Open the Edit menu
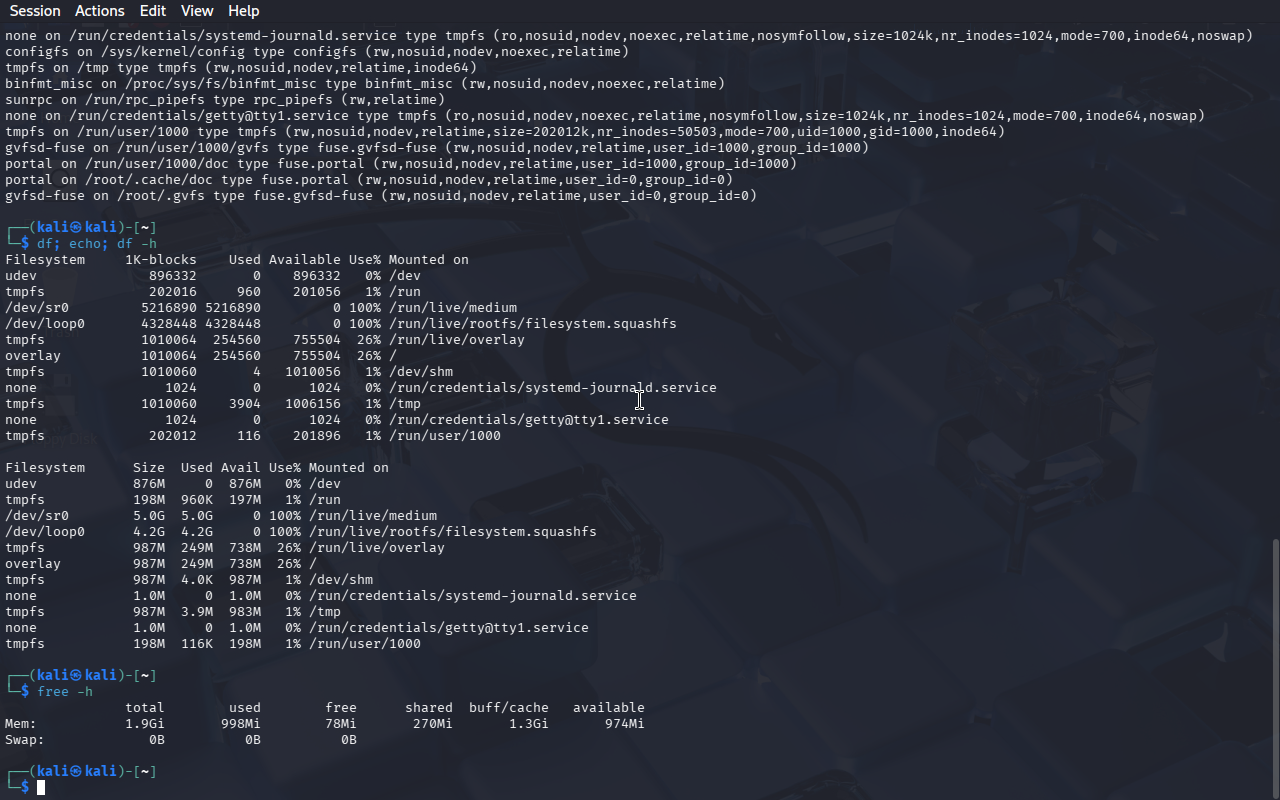1280x800 pixels. pyautogui.click(x=153, y=11)
